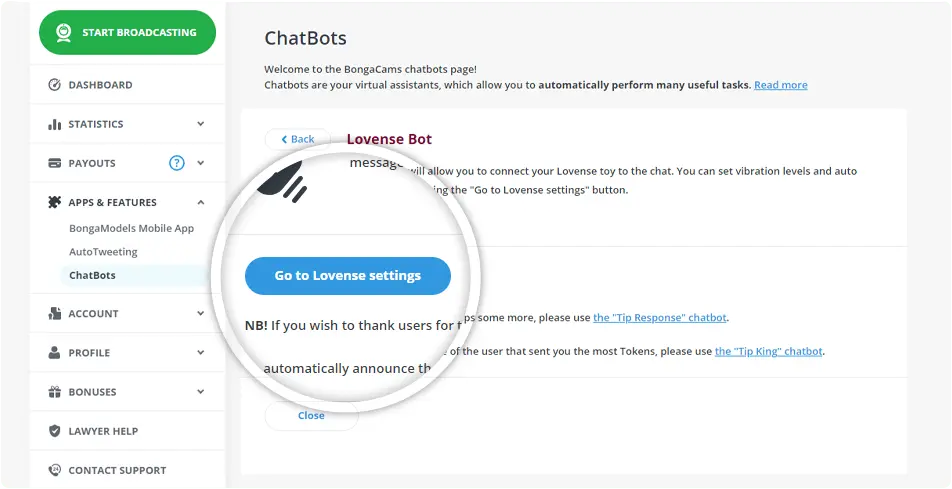Open the Payouts help question mark
The width and height of the screenshot is (952, 489).
pos(176,163)
